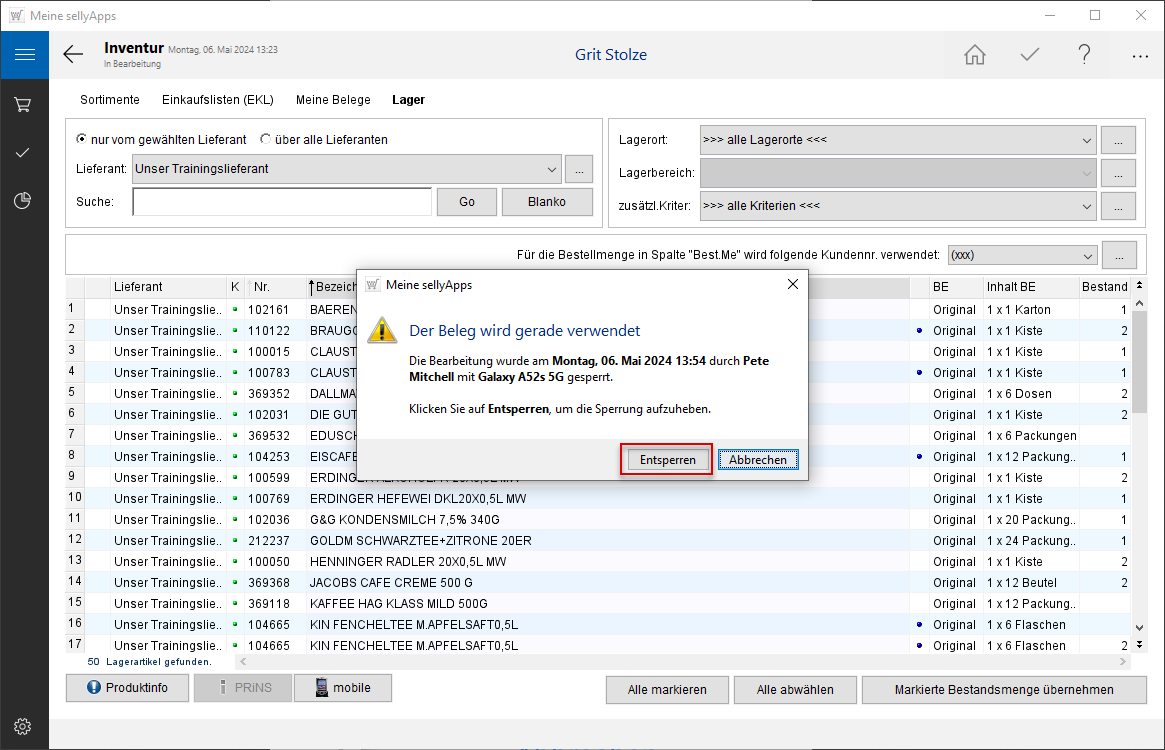Select 'nur vom gewählten Lieferant' radio
This screenshot has height=750, width=1165.
(x=82, y=140)
